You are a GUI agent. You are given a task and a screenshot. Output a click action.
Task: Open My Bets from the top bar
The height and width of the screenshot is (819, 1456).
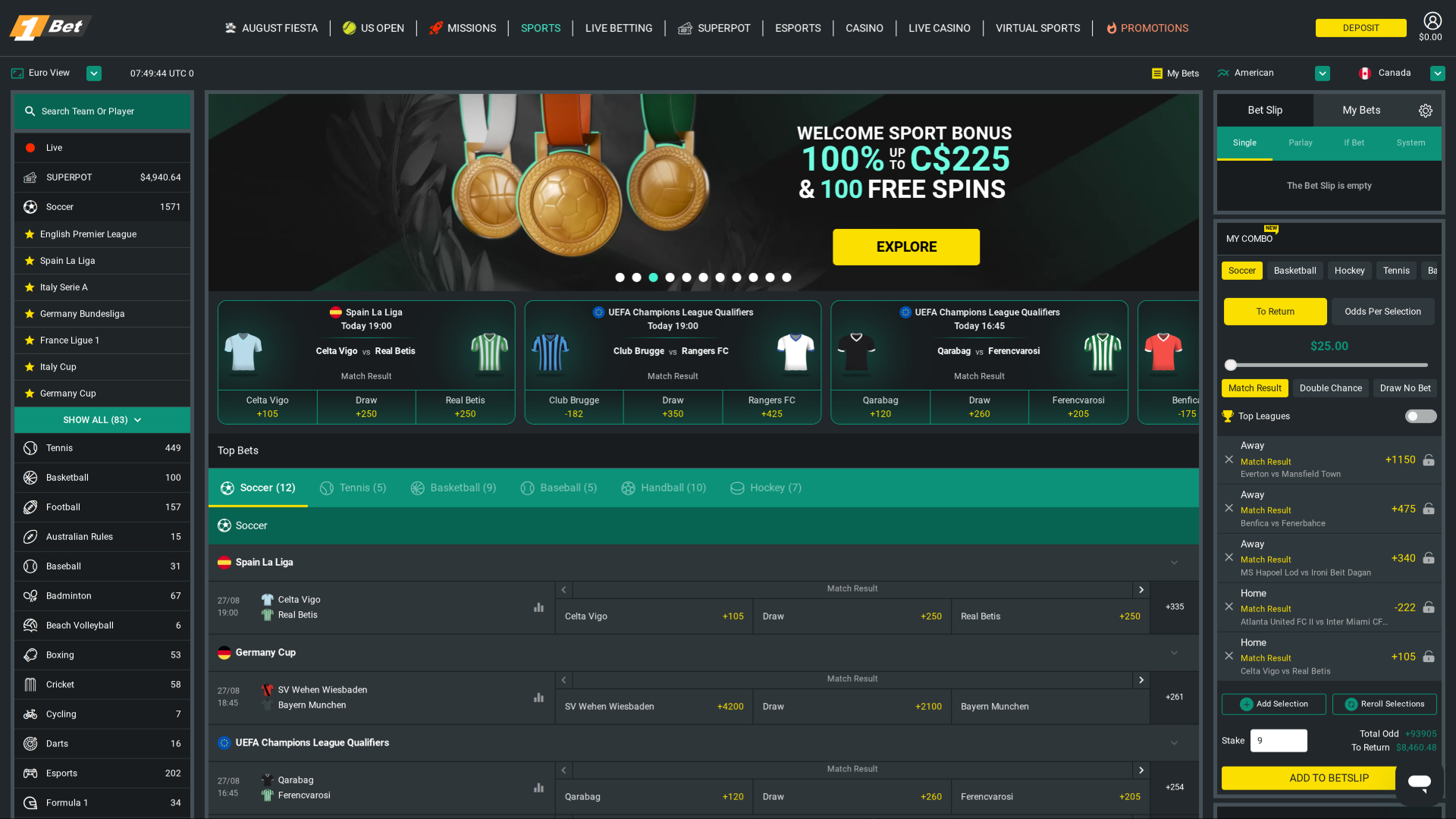tap(1175, 73)
